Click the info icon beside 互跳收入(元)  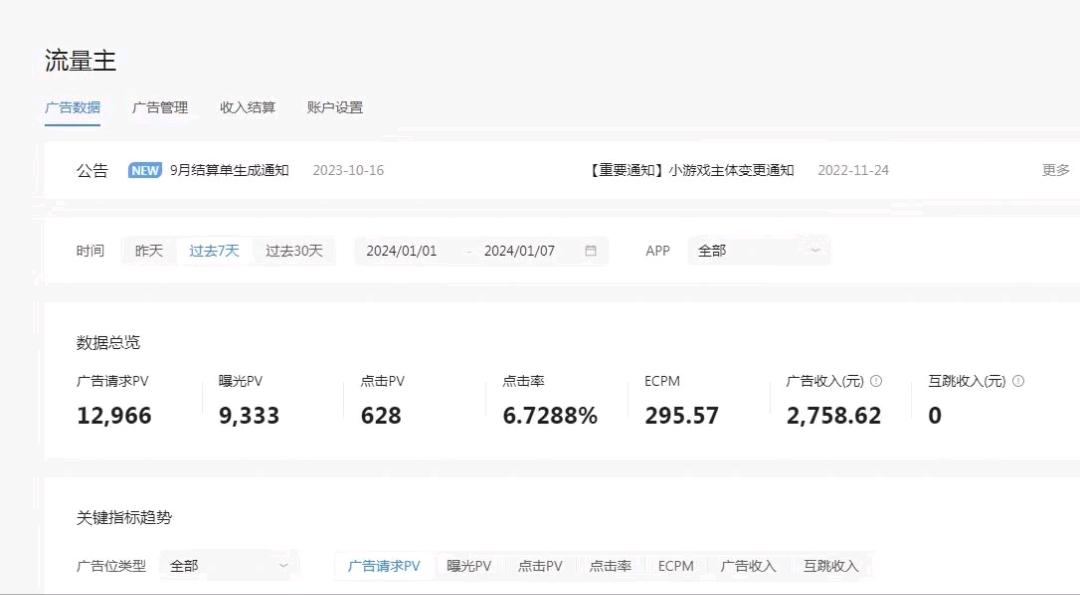click(x=1018, y=381)
